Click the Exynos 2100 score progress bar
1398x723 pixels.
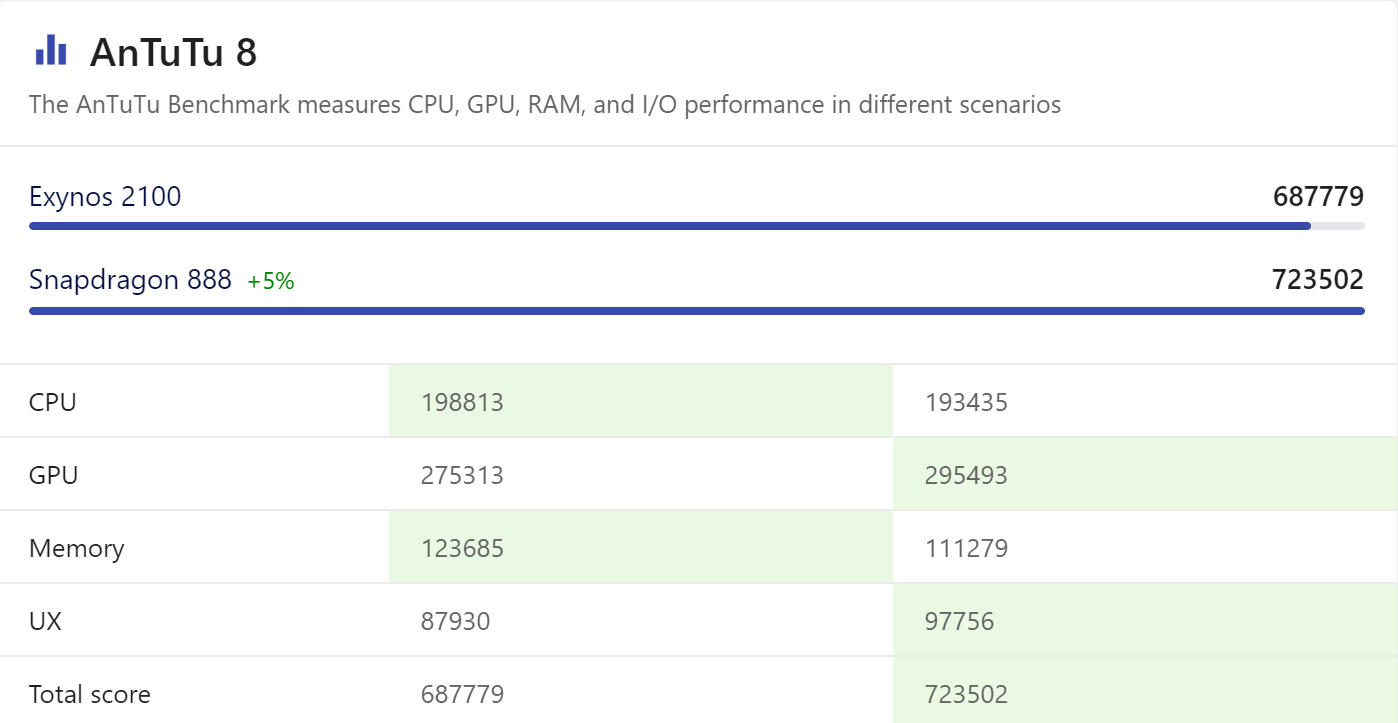[x=697, y=226]
